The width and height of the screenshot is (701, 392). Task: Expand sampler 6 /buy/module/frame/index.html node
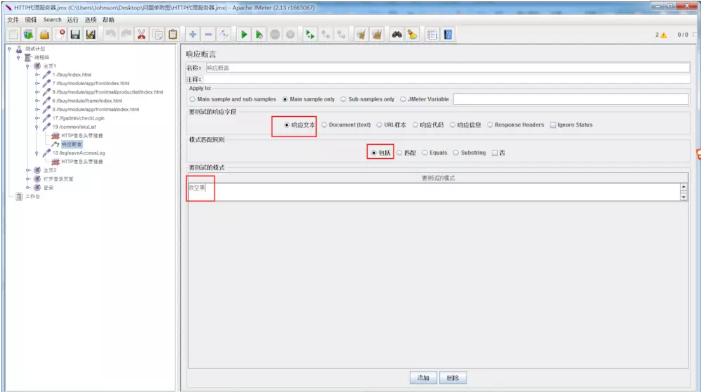click(37, 101)
